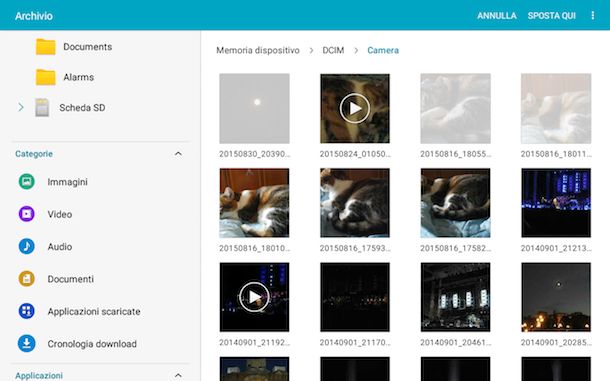Click the Alarms folder icon
The width and height of the screenshot is (610, 381).
click(46, 77)
